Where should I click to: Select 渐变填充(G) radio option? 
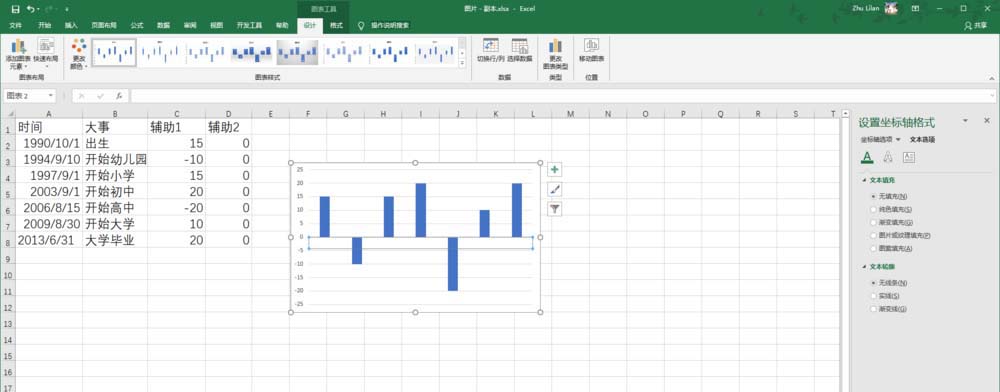tap(873, 222)
